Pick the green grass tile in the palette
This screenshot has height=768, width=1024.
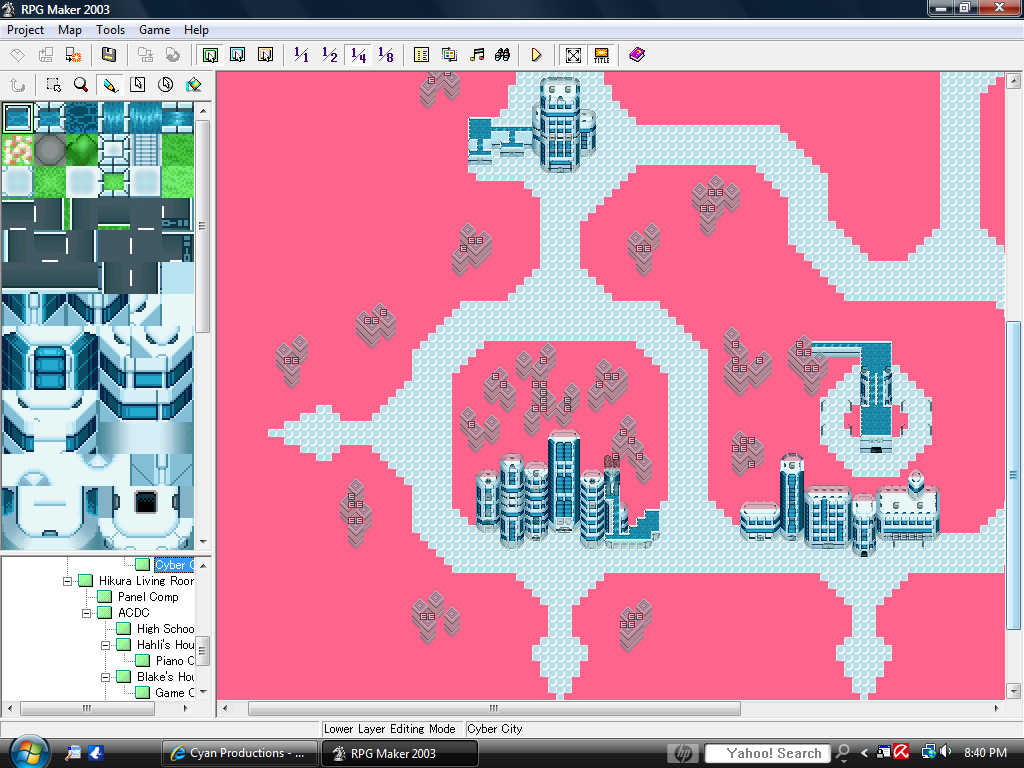177,151
